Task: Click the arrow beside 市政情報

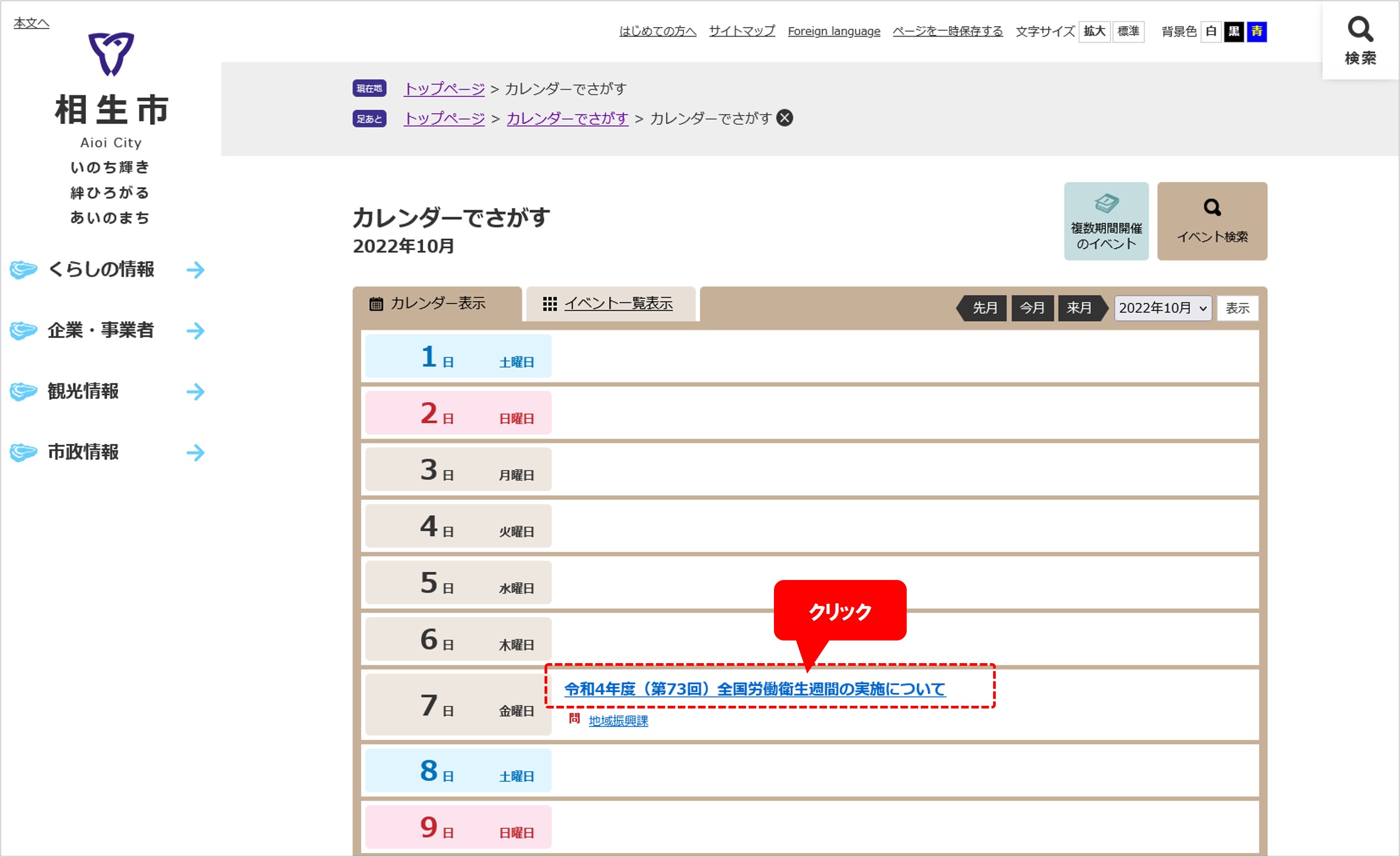Action: 195,453
